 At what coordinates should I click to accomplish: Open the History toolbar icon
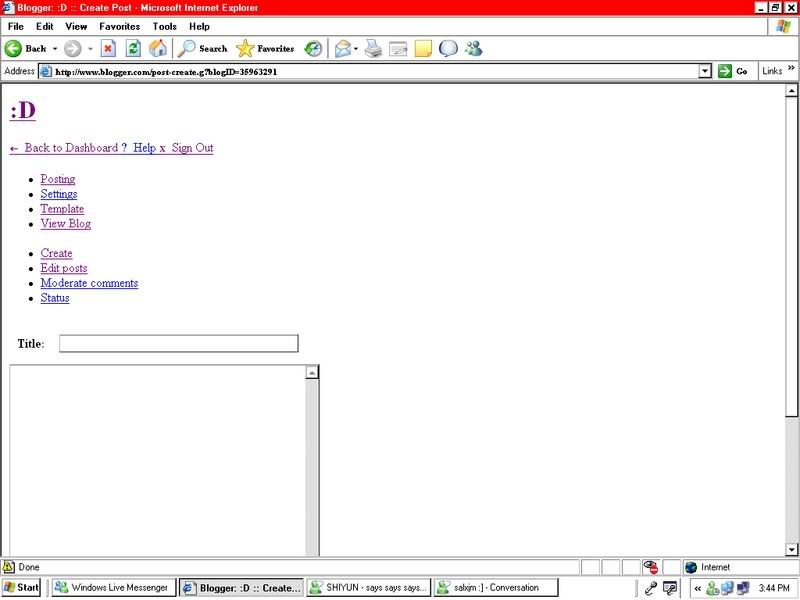[313, 48]
